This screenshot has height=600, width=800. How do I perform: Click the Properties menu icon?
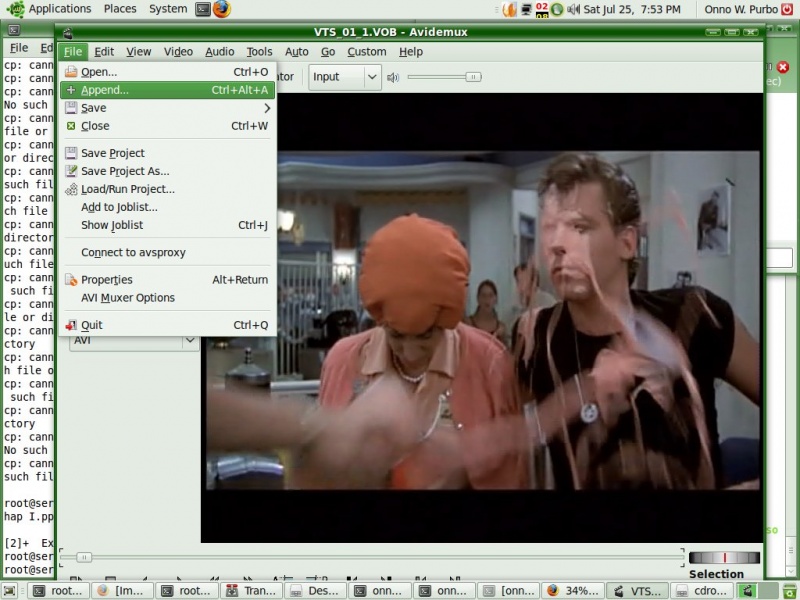[x=73, y=279]
